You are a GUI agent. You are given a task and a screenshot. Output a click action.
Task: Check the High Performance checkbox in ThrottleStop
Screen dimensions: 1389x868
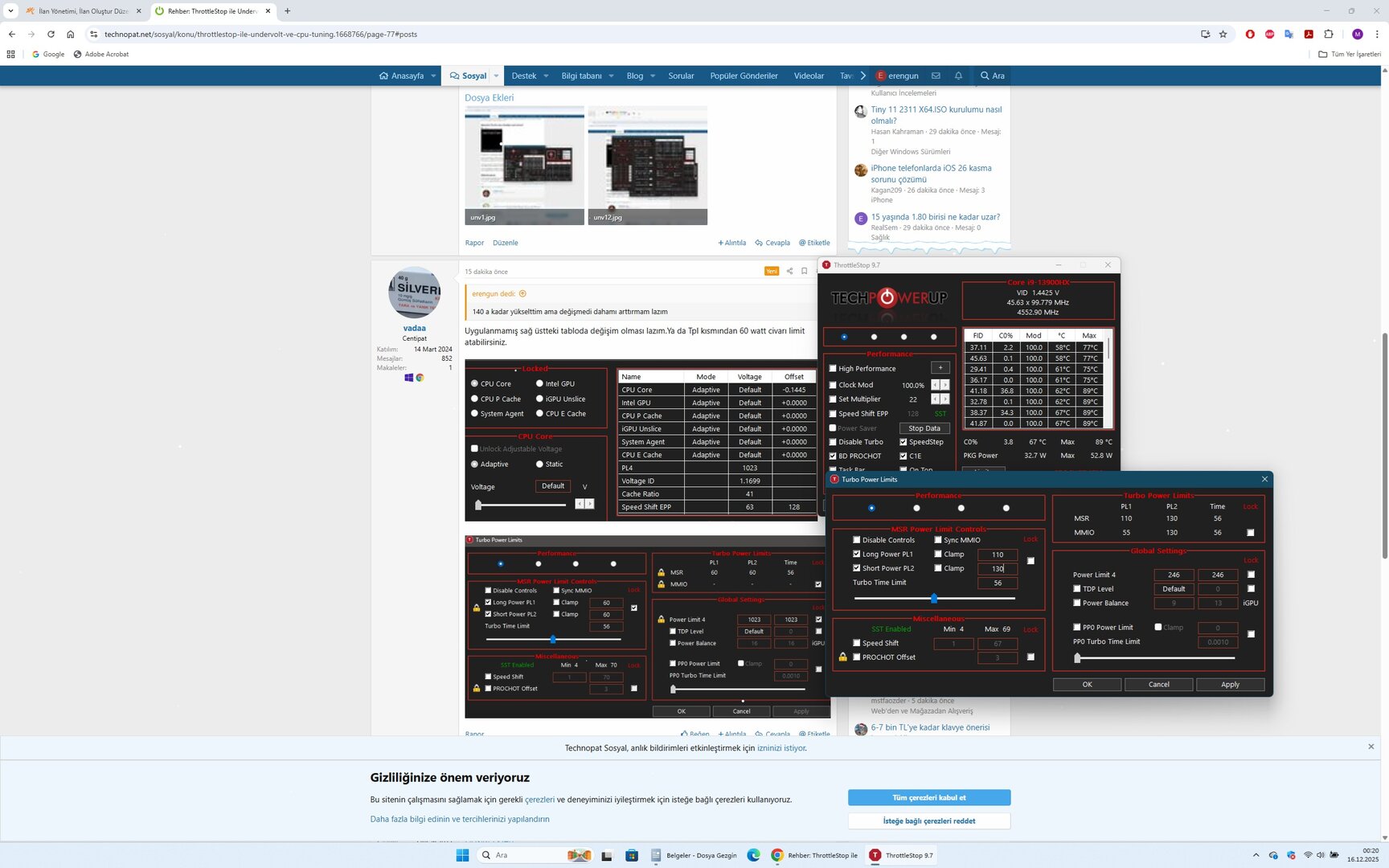(833, 369)
